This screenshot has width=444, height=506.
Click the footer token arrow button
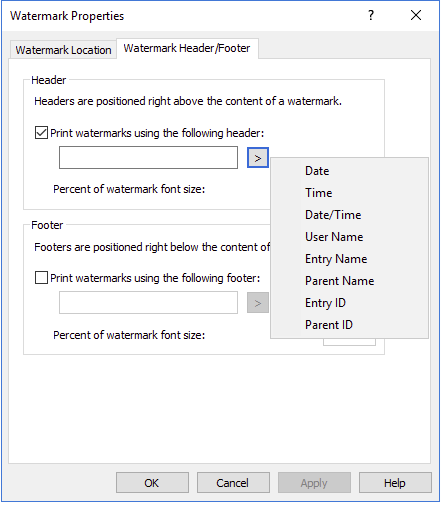258,303
